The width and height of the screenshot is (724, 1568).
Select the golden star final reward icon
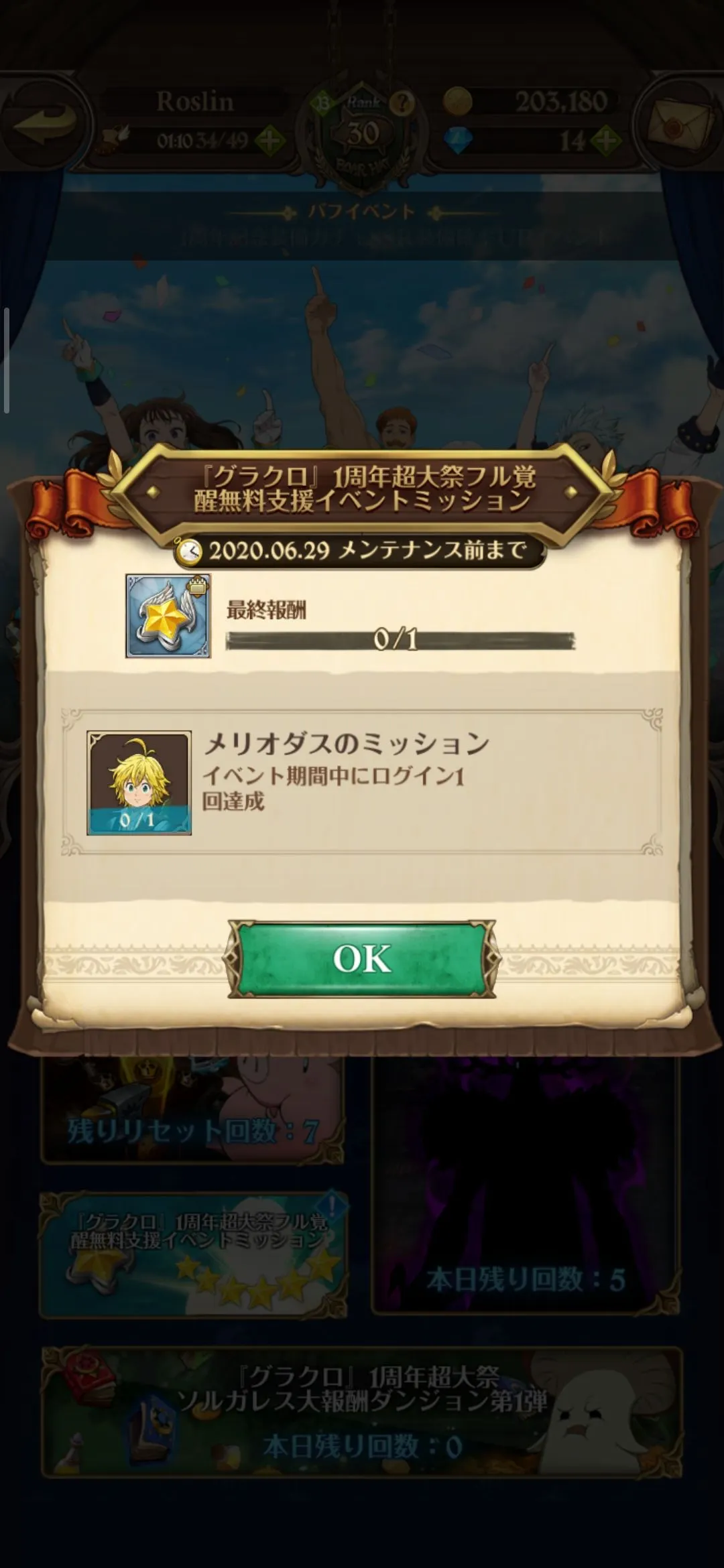pos(168,616)
